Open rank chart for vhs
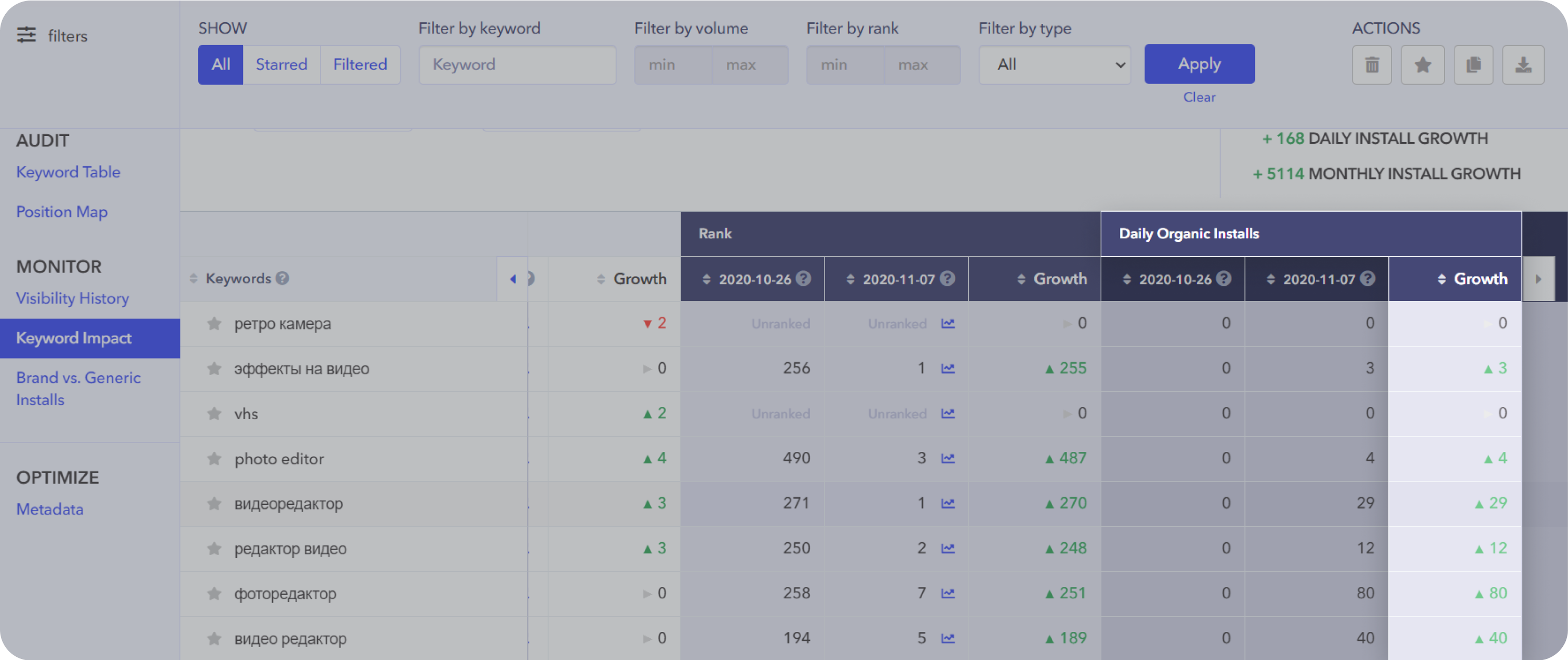The height and width of the screenshot is (660, 1568). pos(948,414)
